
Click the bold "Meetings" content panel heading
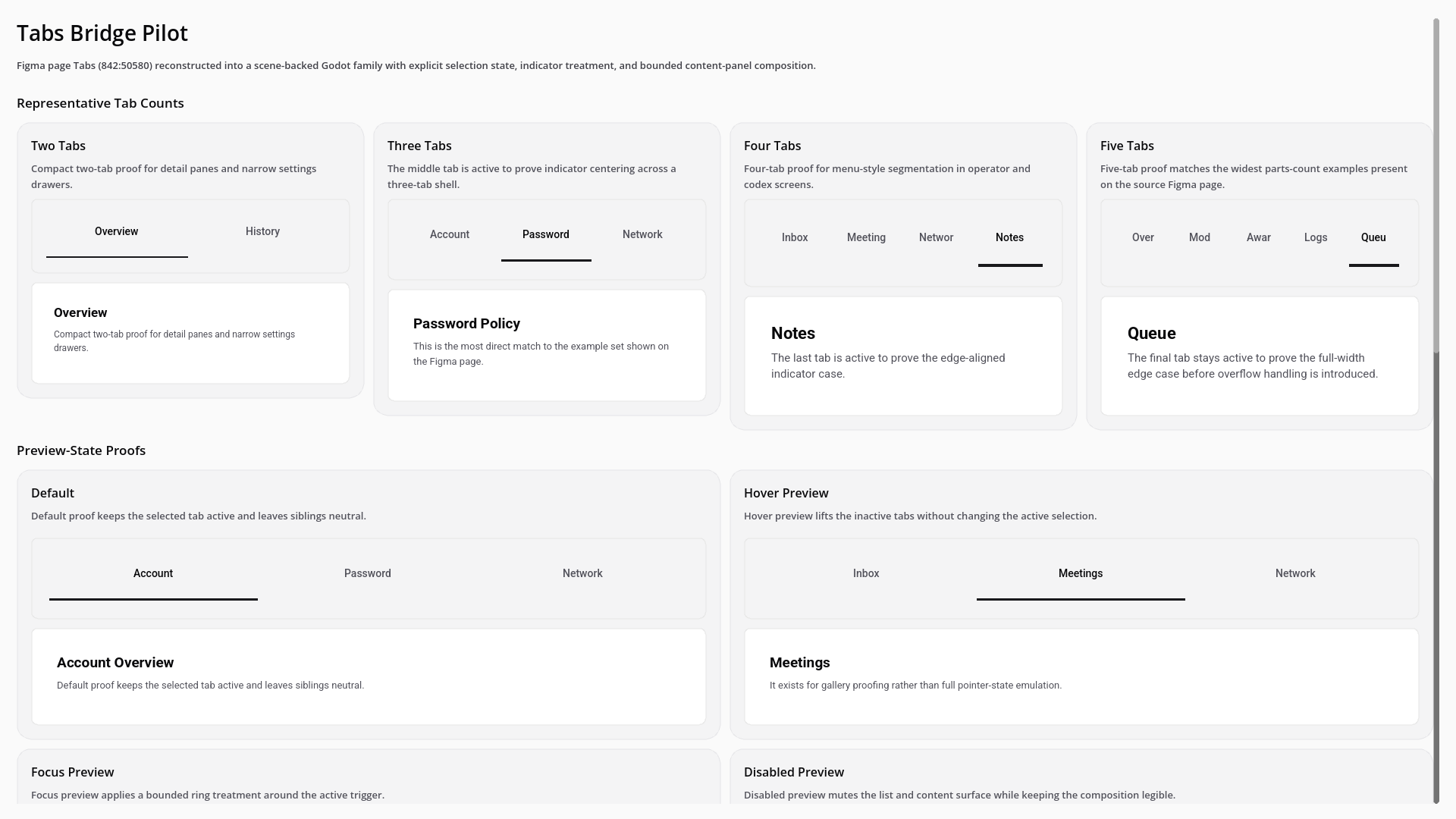click(x=800, y=663)
